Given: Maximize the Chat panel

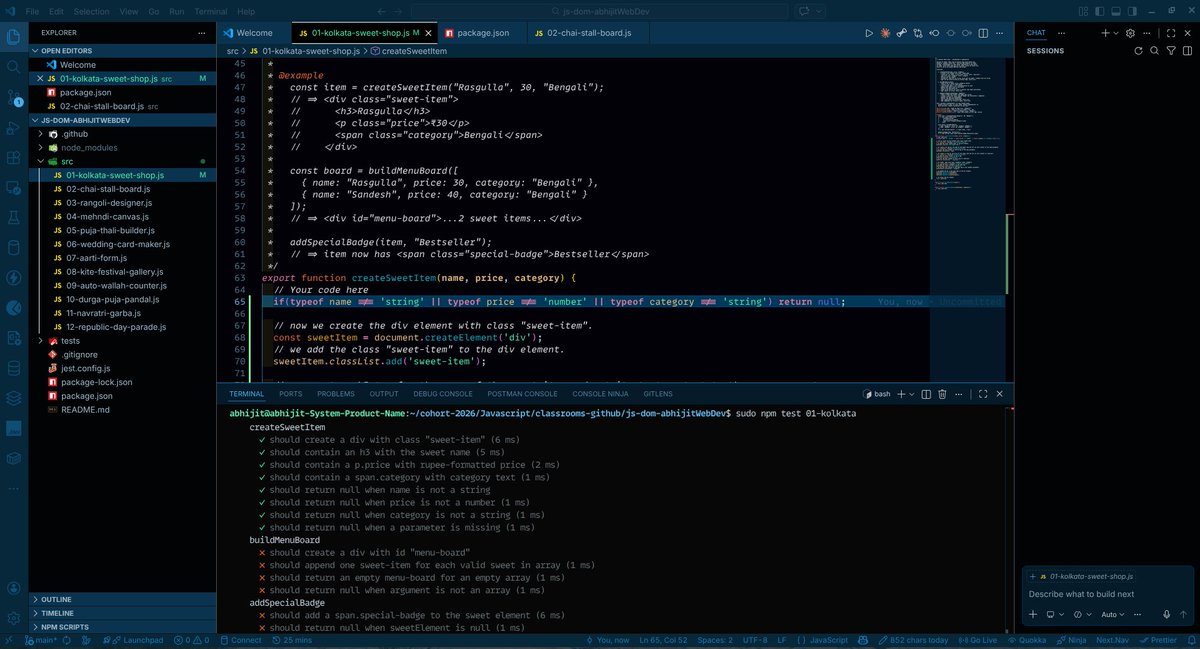Looking at the screenshot, I should point(1171,33).
